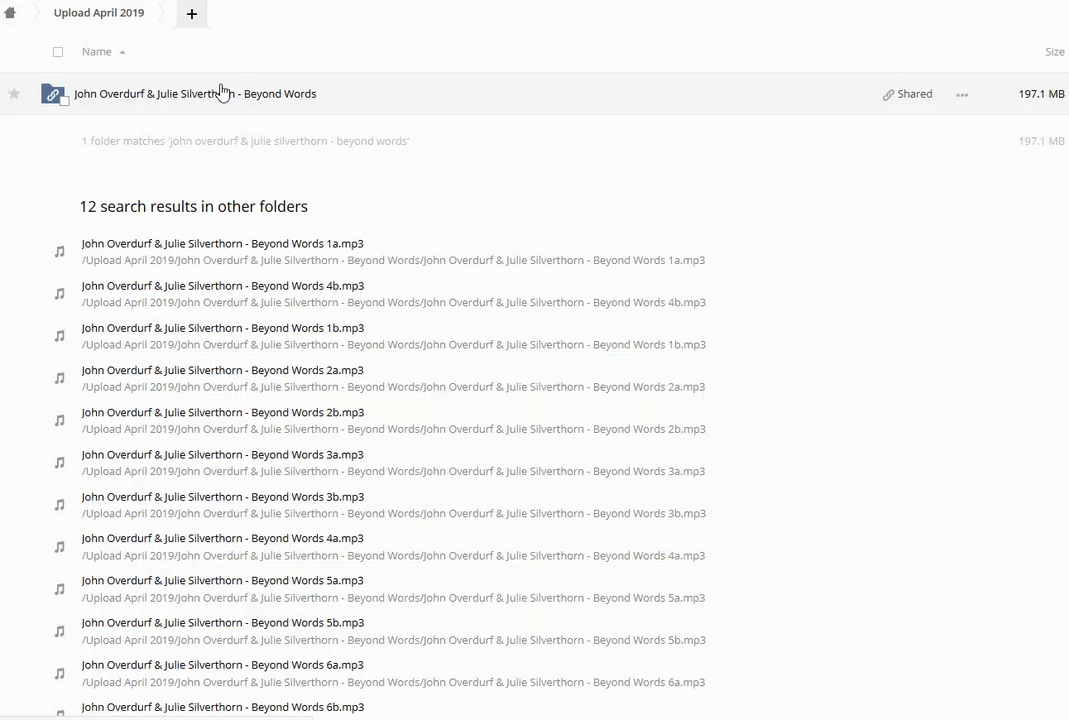Open Upload April 2019 breadcrumb

click(x=98, y=13)
